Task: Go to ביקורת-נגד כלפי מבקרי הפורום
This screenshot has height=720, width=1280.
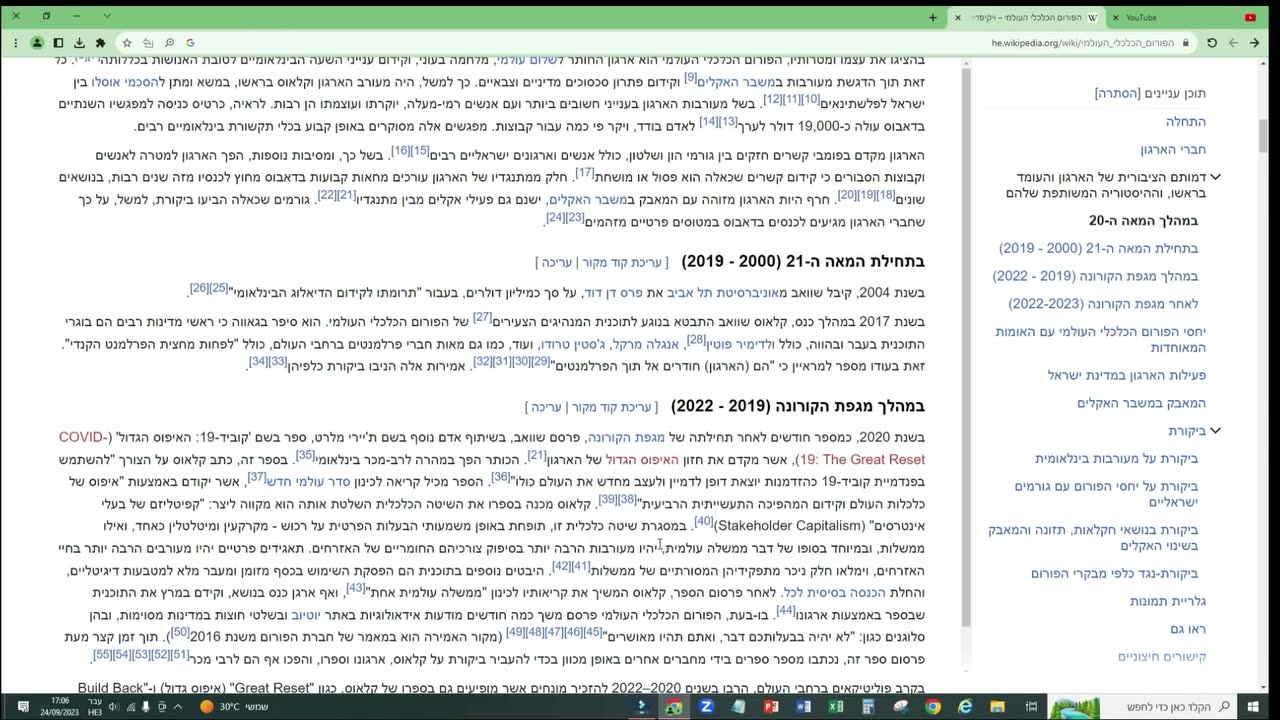Action: (x=1114, y=573)
